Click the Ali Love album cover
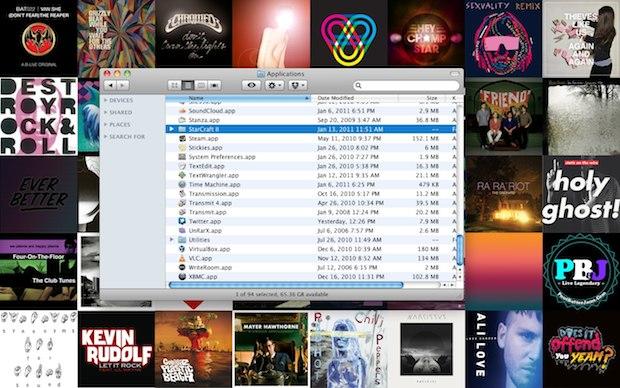620x388 pixels. click(504, 349)
